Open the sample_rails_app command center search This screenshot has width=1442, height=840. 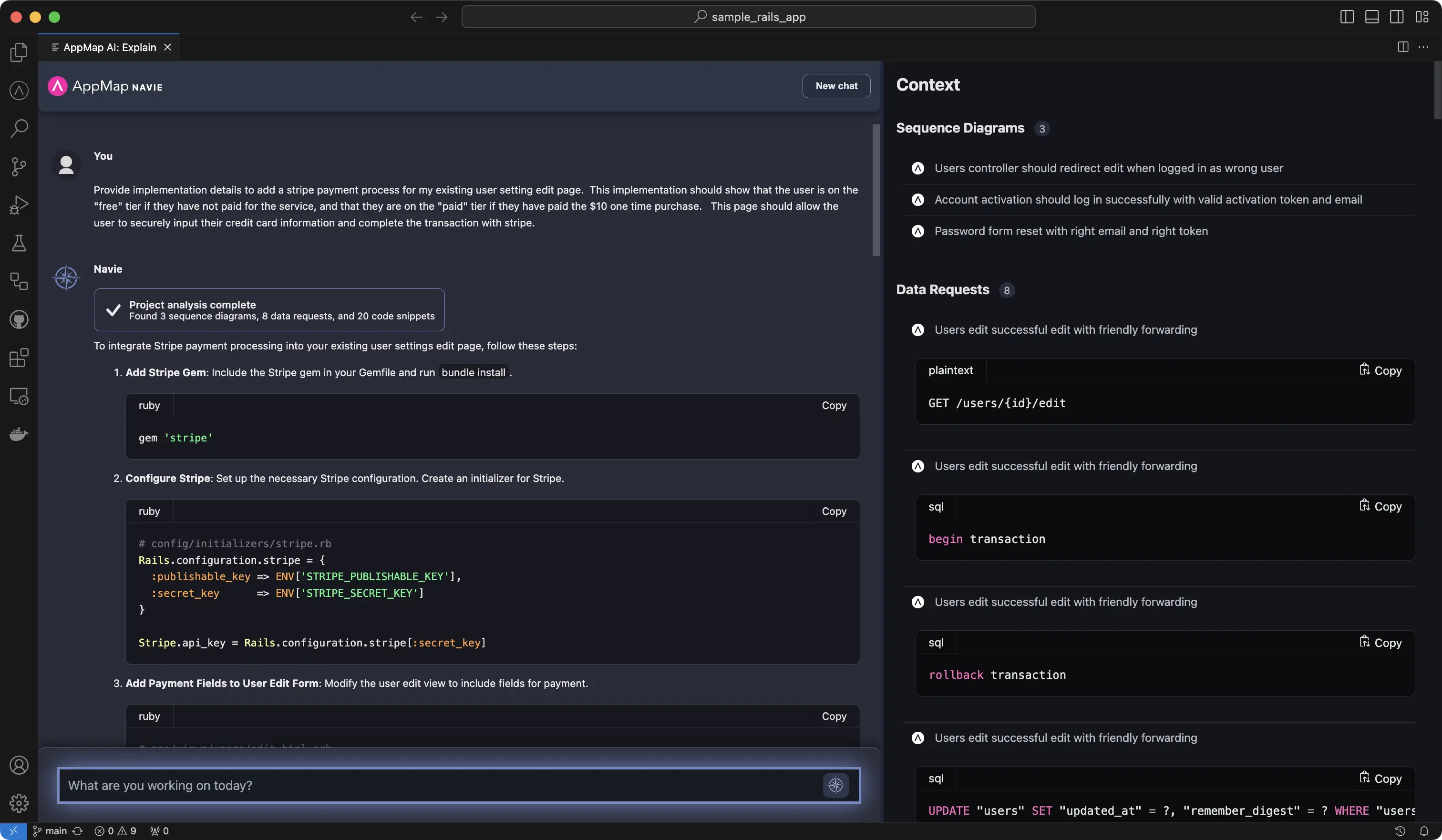point(749,17)
